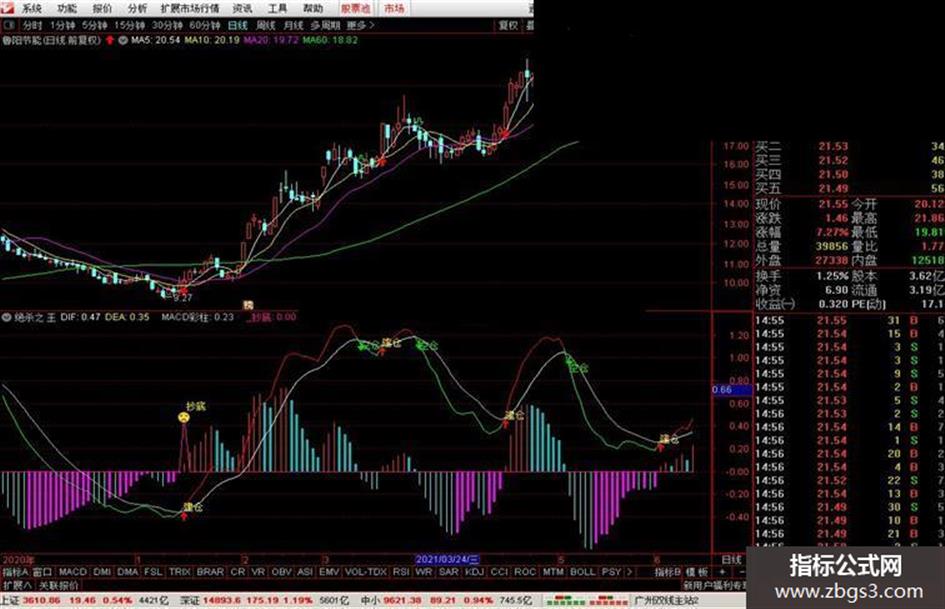Switch indicator to BRAR
This screenshot has height=609, width=945.
pos(210,572)
